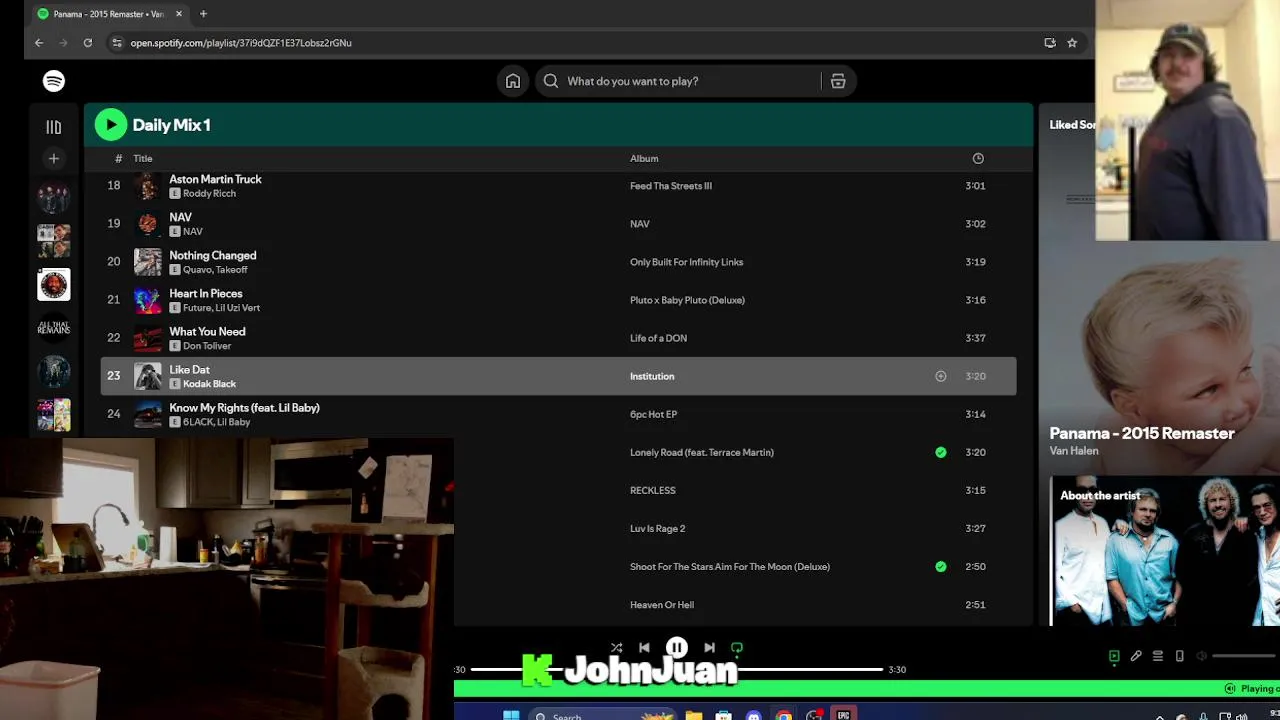Open album RECKLESS

653,490
